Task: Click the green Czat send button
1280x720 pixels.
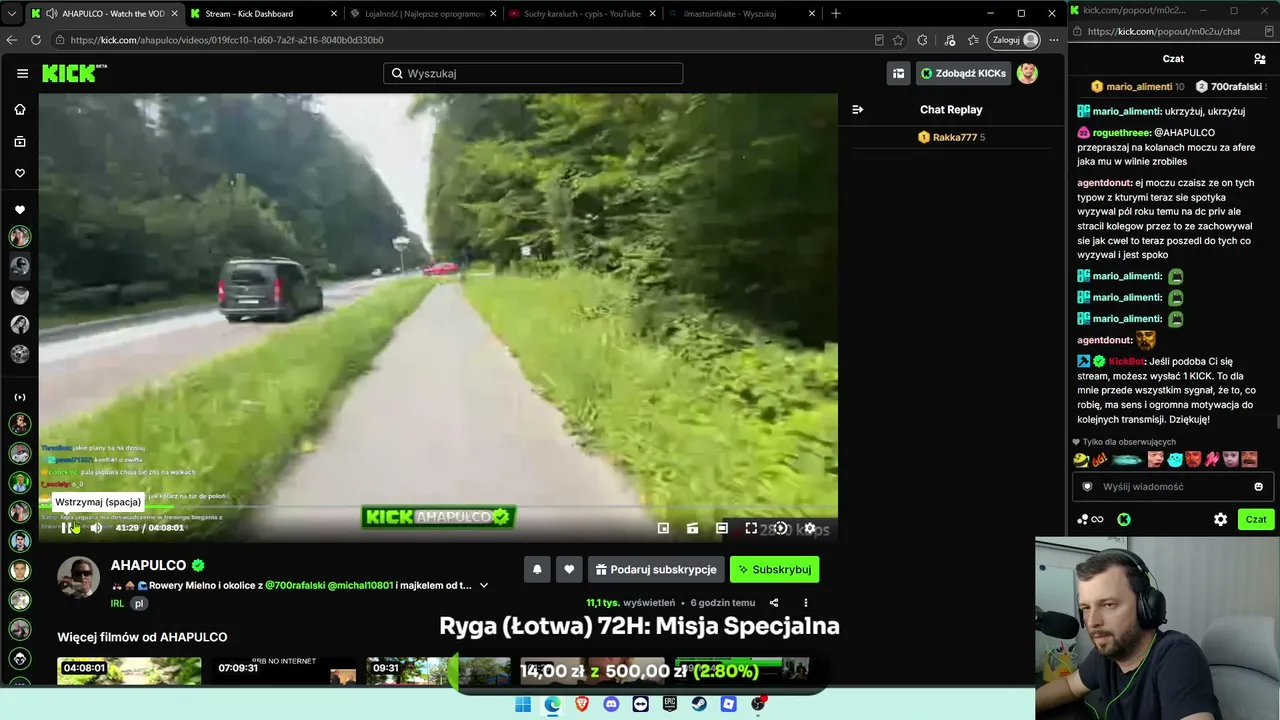Action: [1256, 519]
